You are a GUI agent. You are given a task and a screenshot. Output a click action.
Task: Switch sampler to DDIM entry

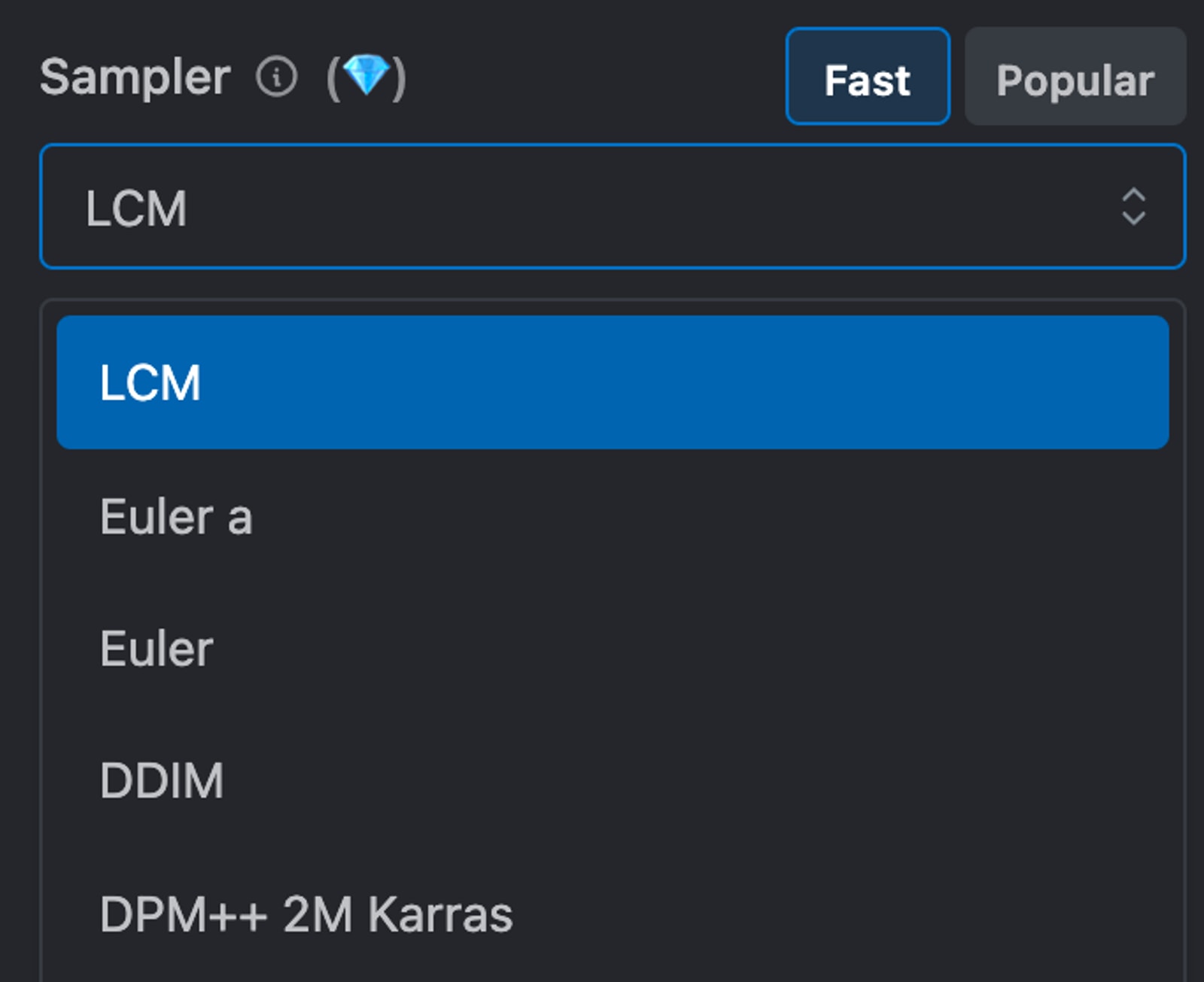[x=162, y=780]
